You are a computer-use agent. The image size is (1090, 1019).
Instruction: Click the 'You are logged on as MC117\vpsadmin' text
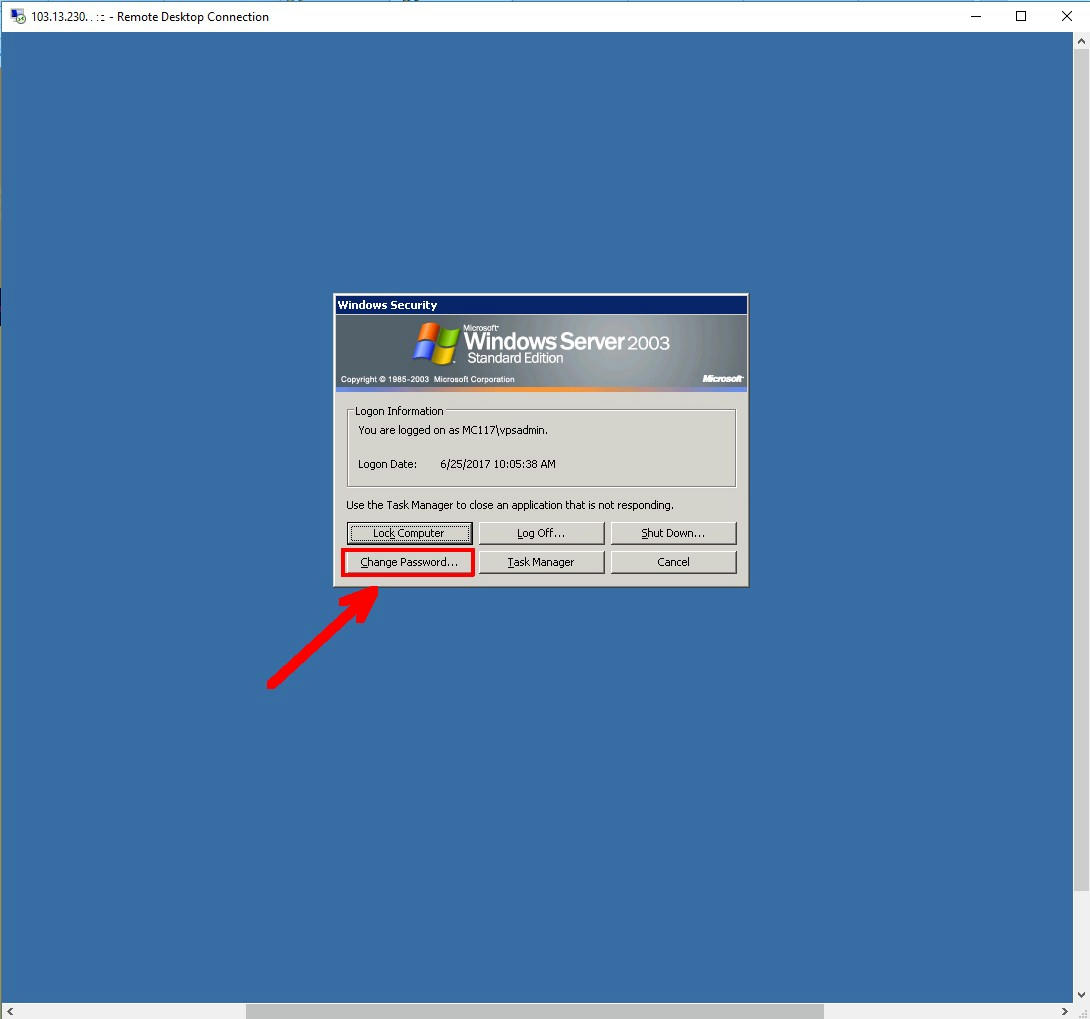point(453,430)
